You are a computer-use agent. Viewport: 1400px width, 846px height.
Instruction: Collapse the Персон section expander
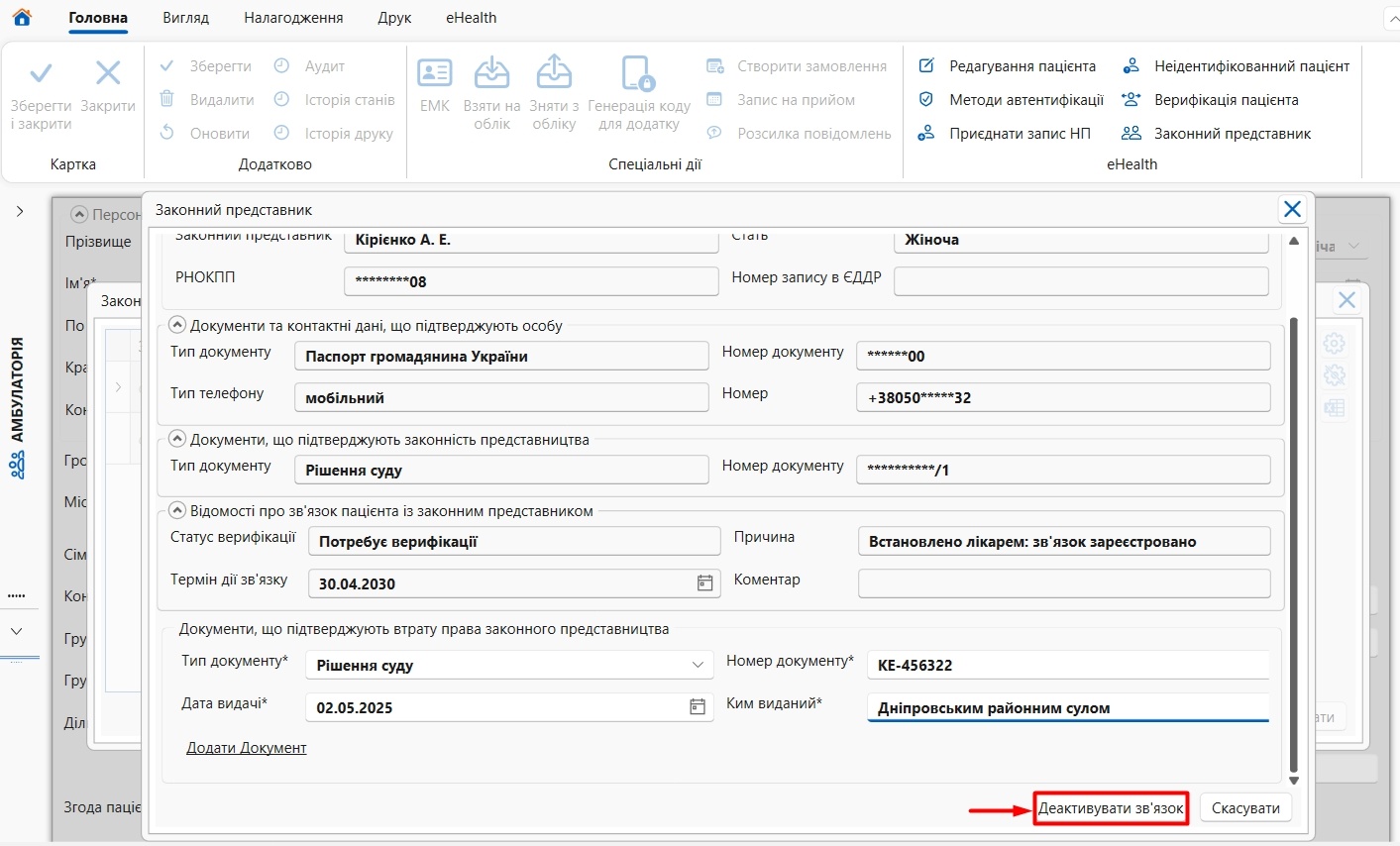click(79, 214)
